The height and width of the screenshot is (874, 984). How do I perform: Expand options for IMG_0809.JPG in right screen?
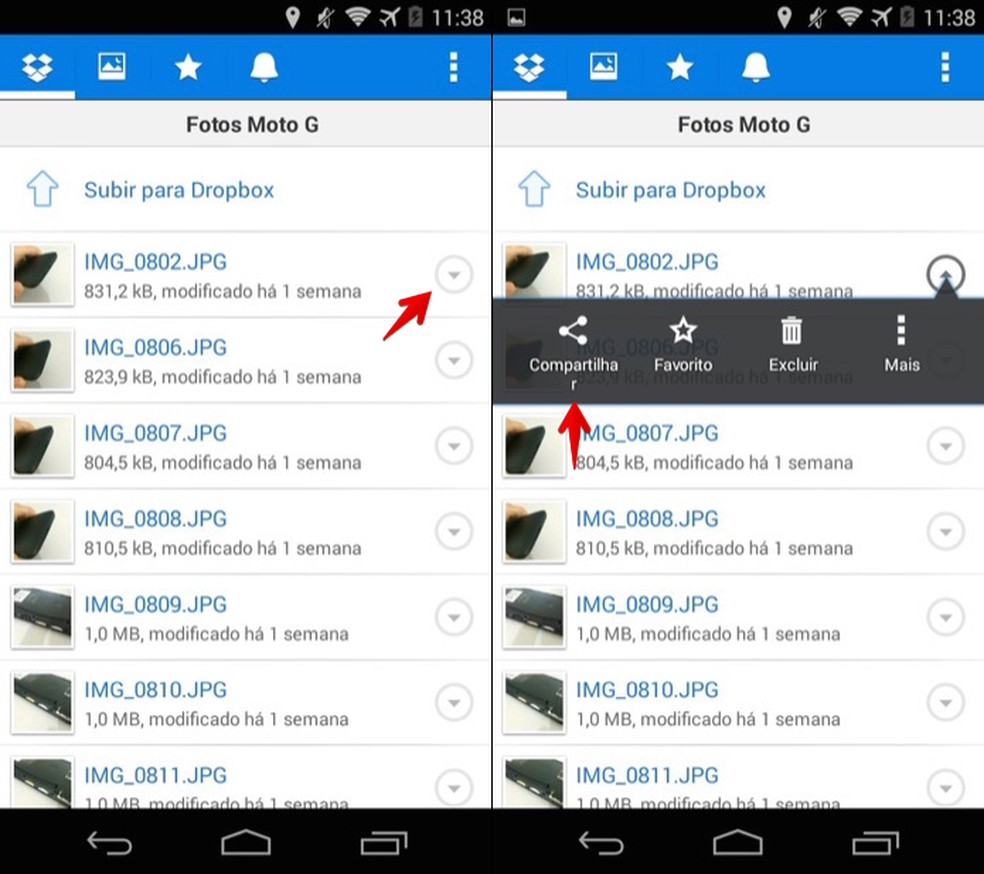[946, 617]
